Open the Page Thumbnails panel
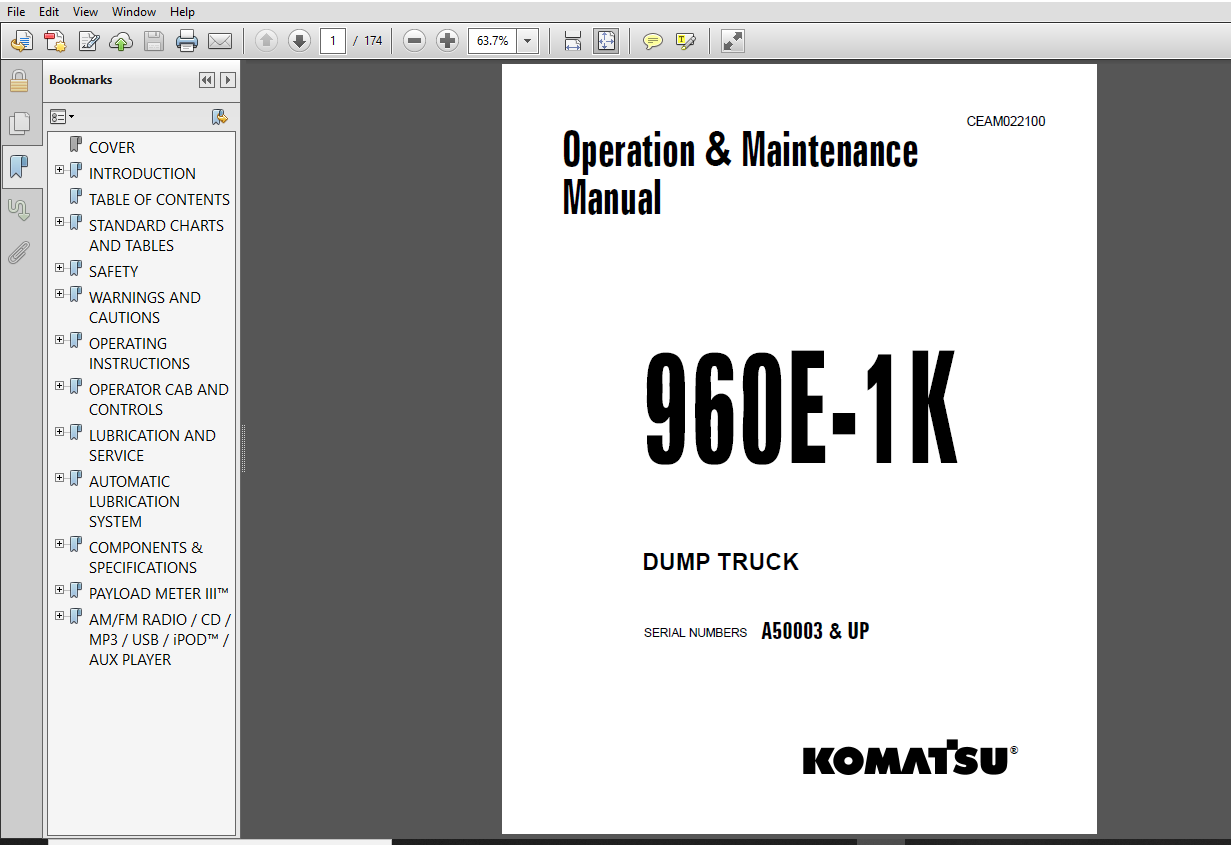 (x=19, y=124)
